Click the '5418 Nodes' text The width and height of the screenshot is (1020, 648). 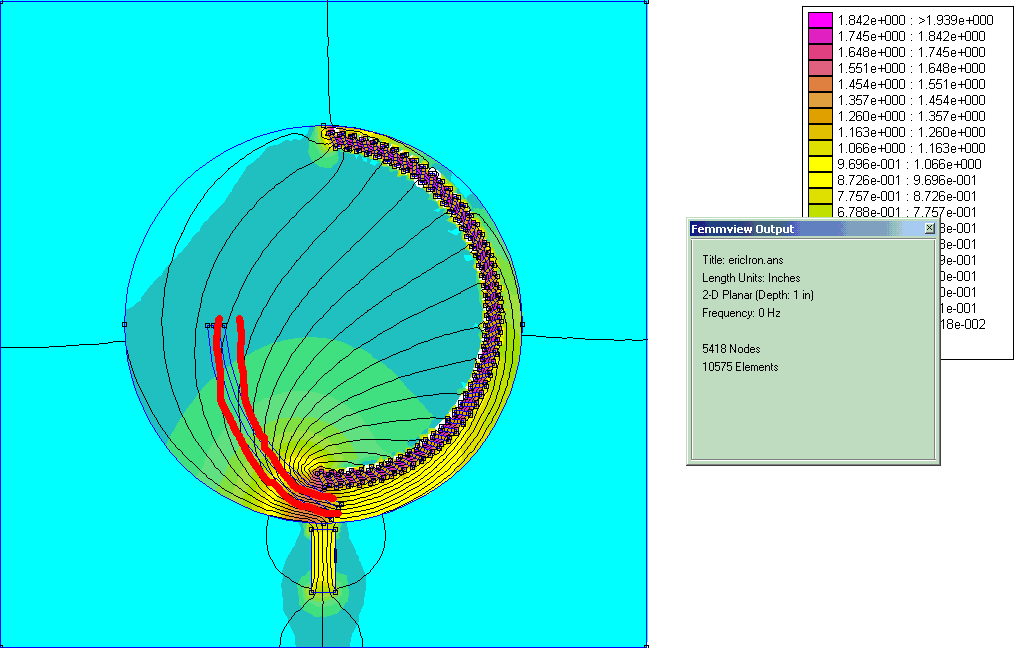coord(731,349)
